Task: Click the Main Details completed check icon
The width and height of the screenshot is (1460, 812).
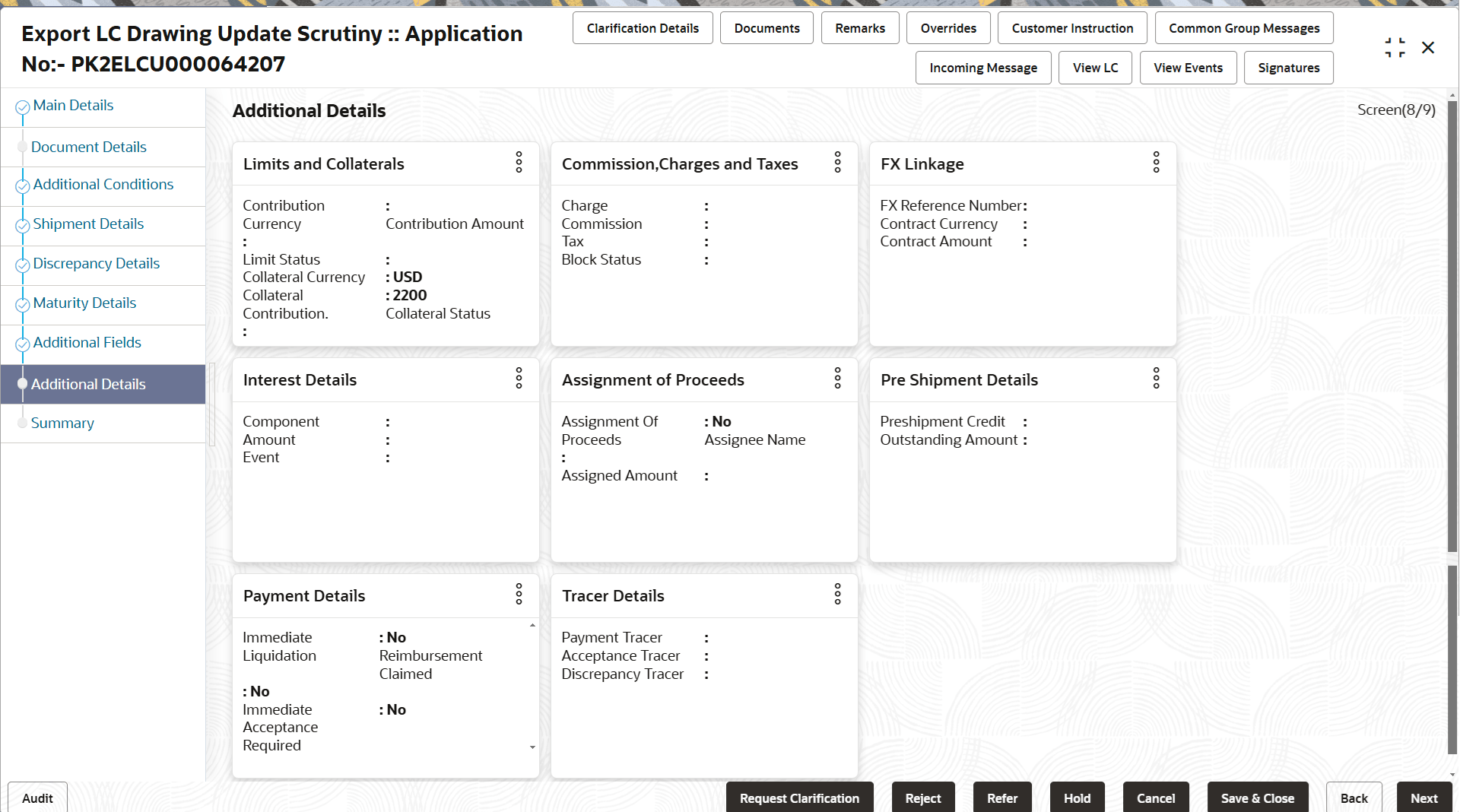Action: coord(22,105)
